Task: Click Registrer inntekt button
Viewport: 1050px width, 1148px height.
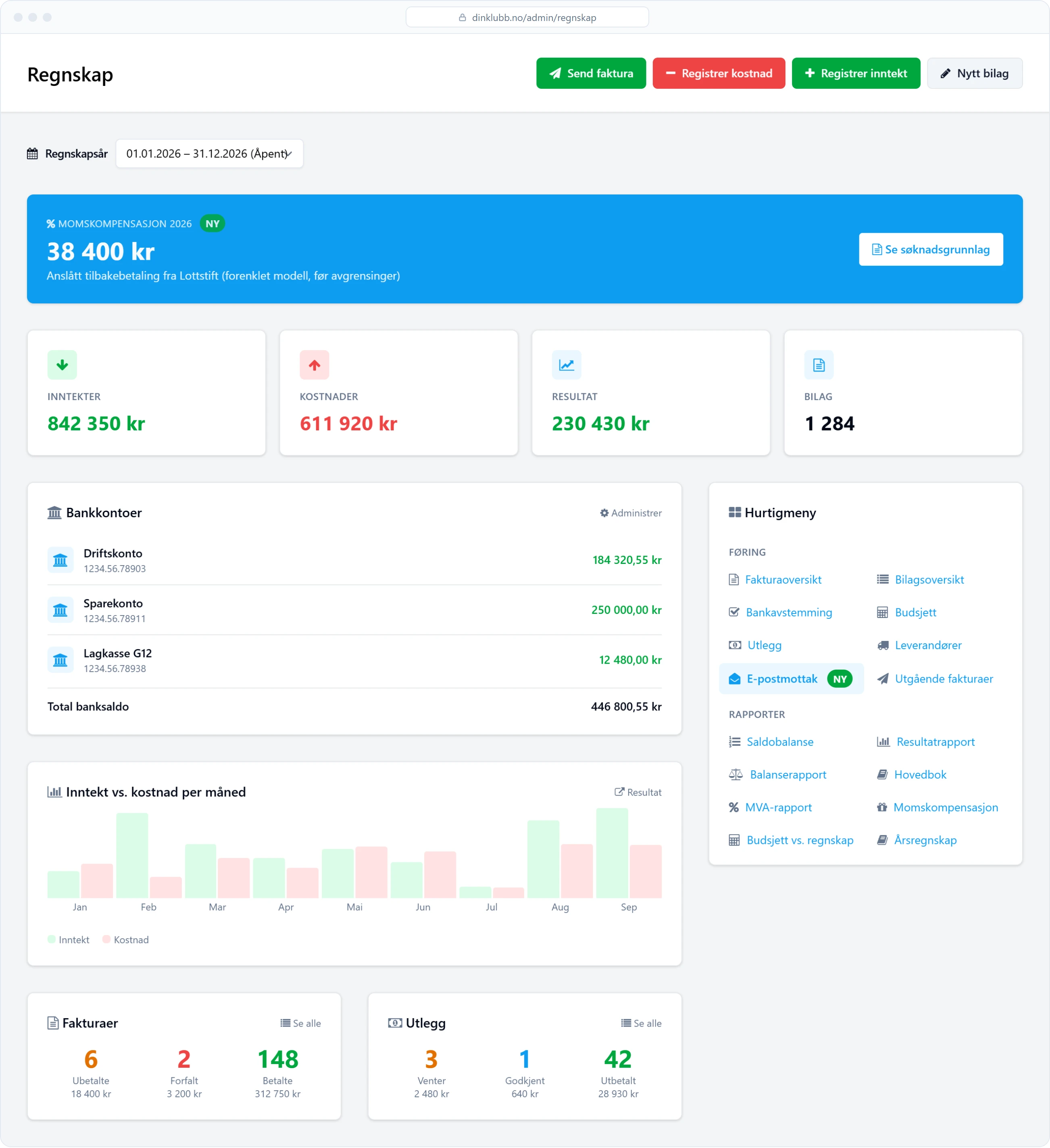Action: [856, 73]
